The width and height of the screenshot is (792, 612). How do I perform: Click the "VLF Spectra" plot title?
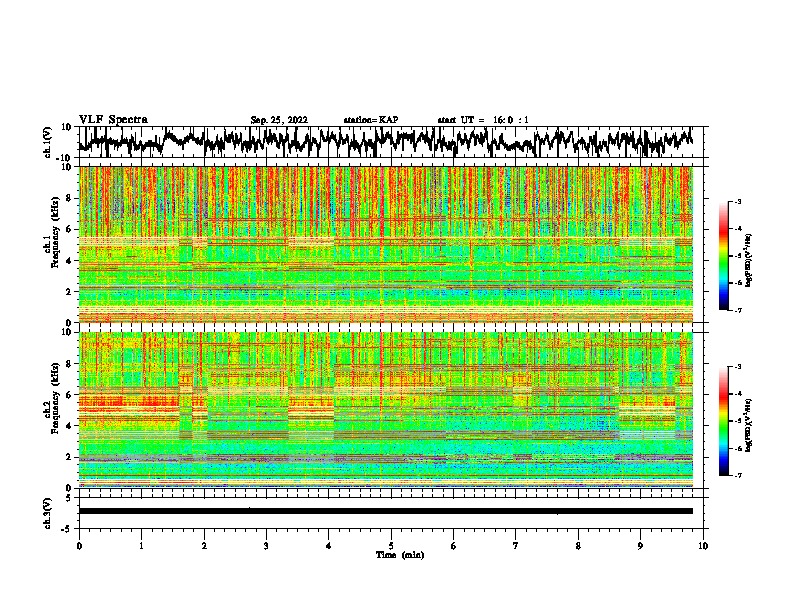pyautogui.click(x=113, y=120)
